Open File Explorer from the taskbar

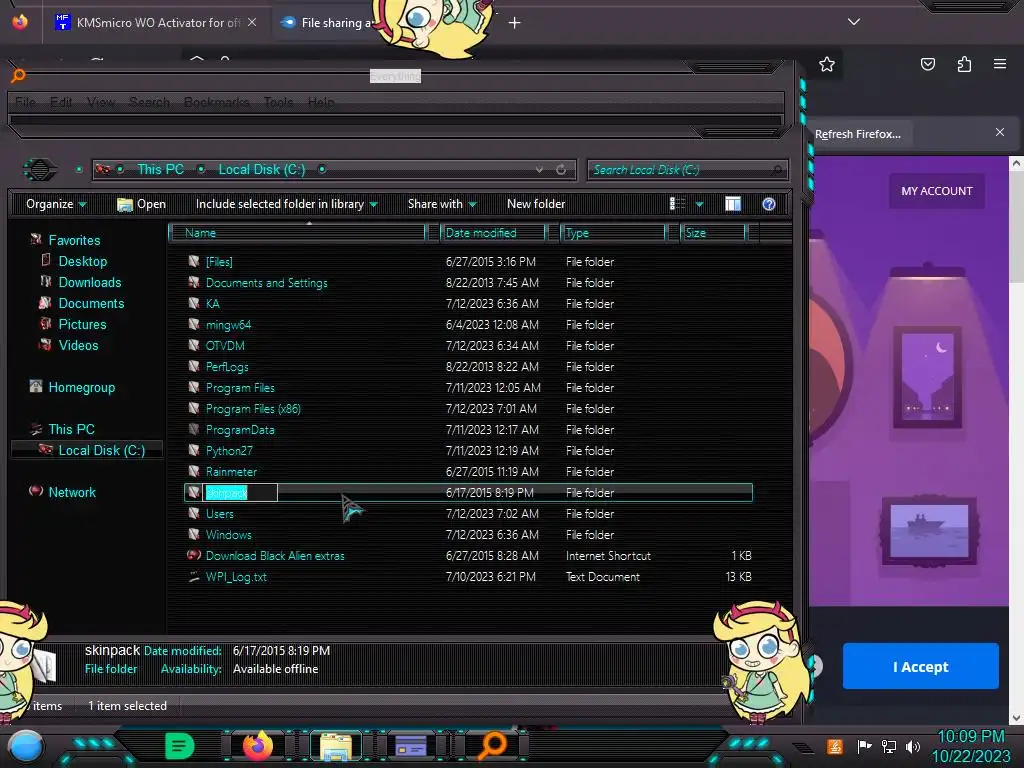click(336, 746)
